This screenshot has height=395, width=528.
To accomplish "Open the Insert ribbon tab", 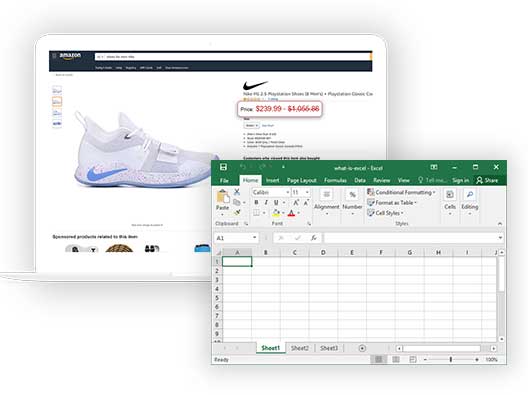I will pos(272,180).
